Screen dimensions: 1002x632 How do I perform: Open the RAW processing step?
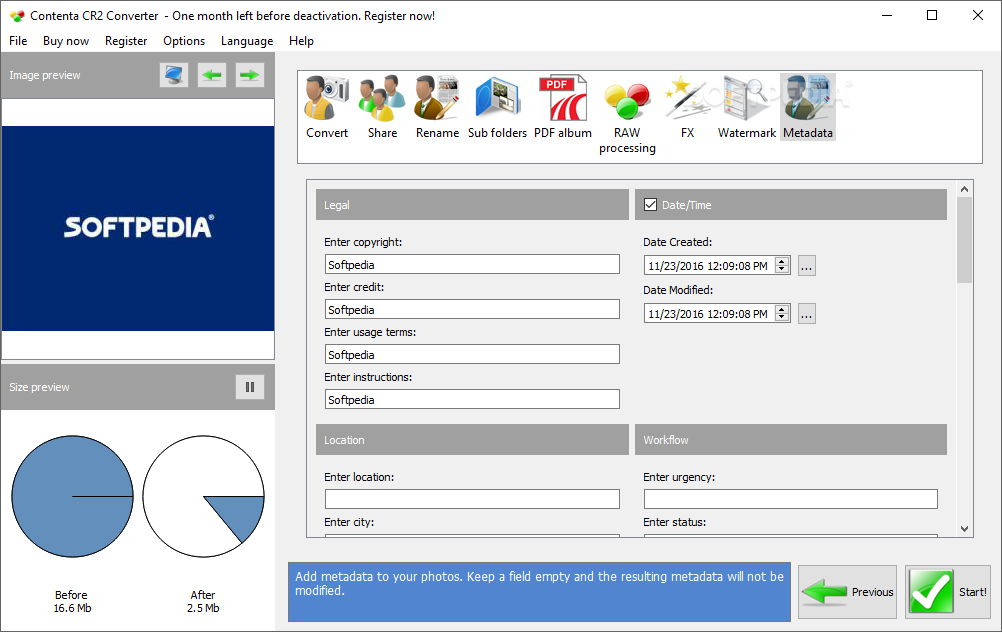pyautogui.click(x=627, y=114)
